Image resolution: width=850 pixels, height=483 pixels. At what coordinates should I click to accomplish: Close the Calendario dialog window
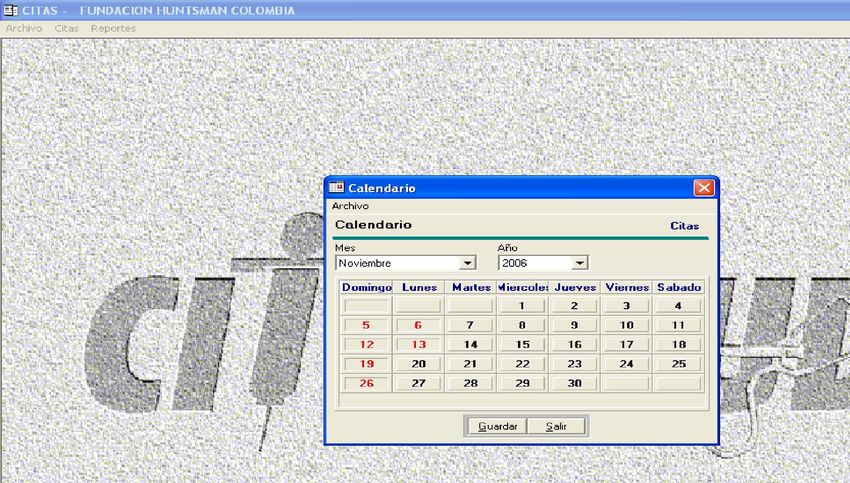pos(704,188)
